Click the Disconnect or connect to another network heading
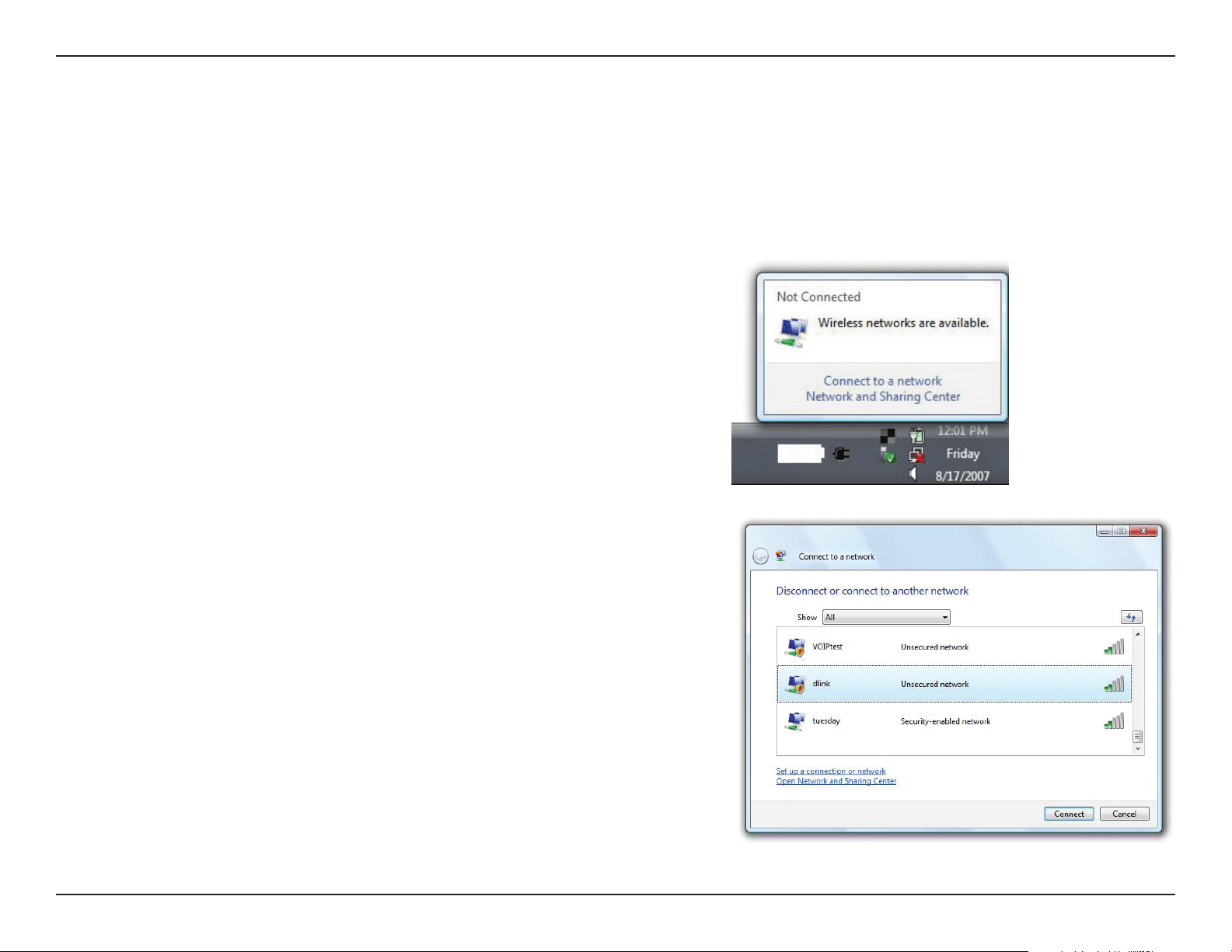This screenshot has width=1232, height=952. [872, 591]
